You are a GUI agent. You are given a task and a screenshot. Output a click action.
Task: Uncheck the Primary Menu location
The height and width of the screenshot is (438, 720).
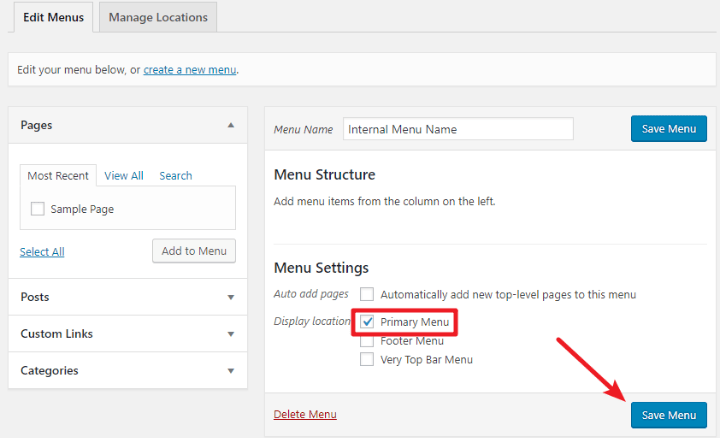(367, 322)
